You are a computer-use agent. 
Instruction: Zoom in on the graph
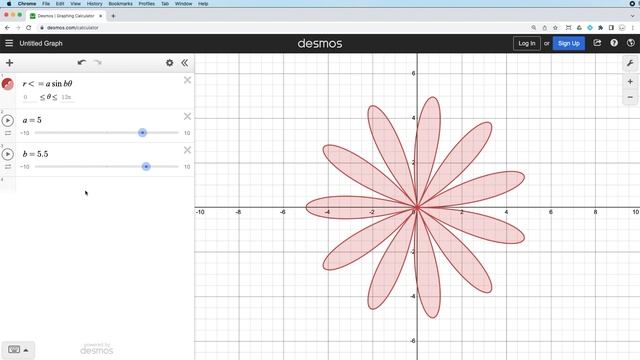pyautogui.click(x=630, y=82)
